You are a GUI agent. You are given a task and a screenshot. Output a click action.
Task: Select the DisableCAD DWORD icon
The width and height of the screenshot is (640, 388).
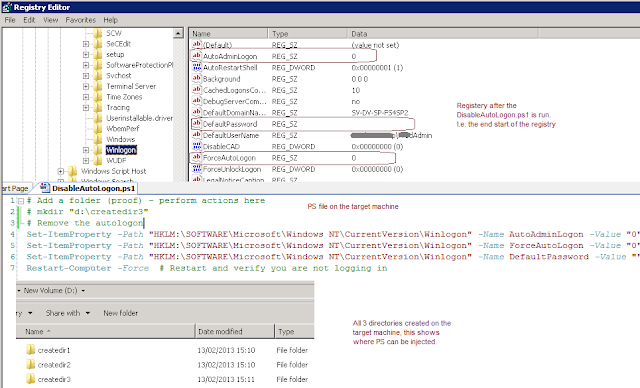click(x=197, y=146)
